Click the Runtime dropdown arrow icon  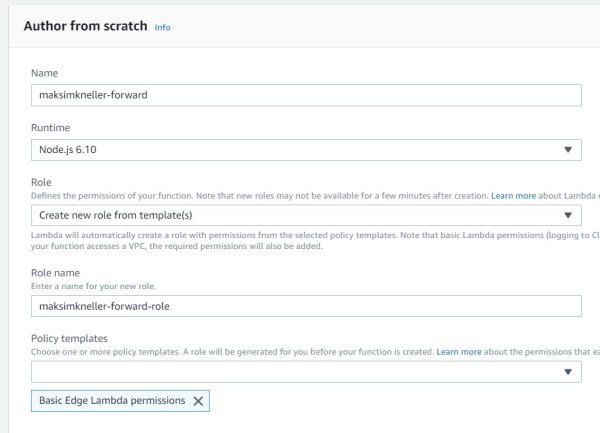568,150
